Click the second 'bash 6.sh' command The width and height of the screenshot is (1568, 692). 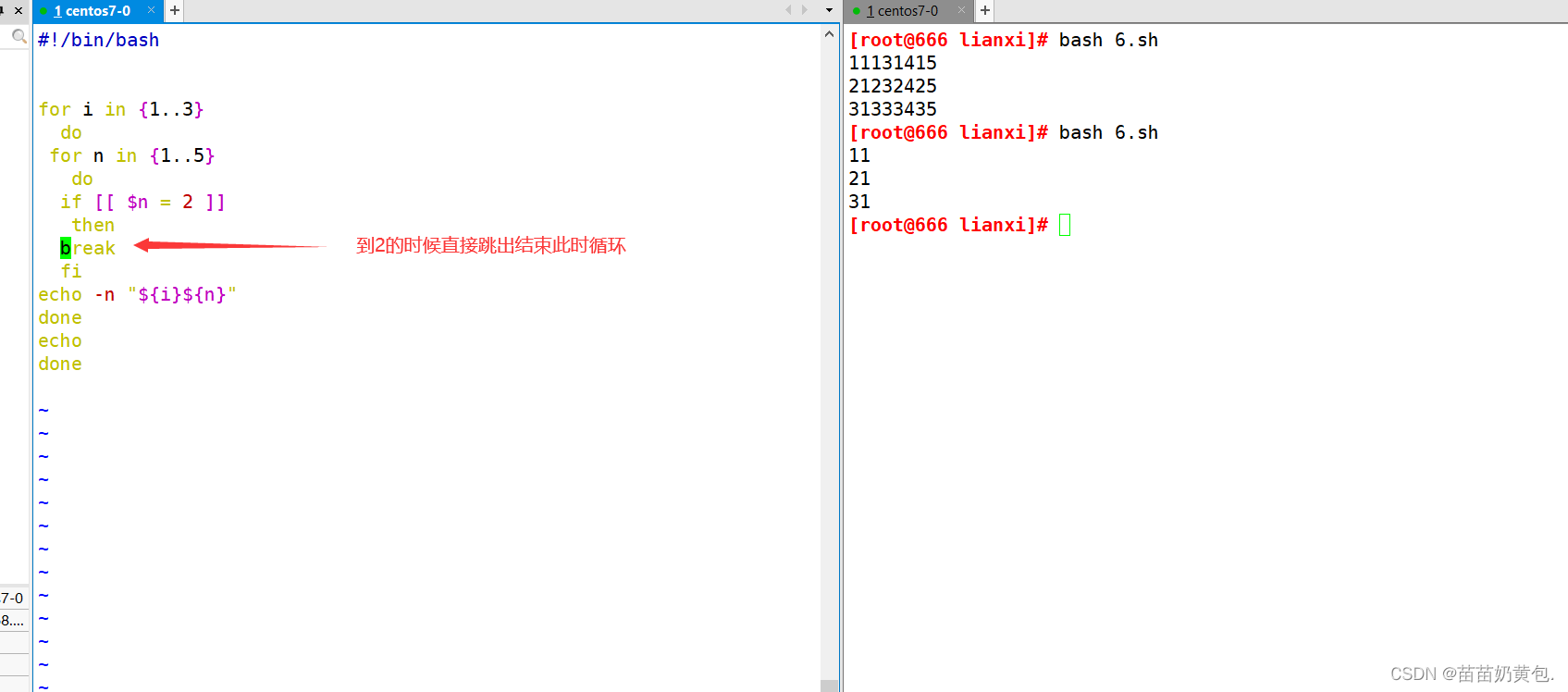pos(1108,132)
